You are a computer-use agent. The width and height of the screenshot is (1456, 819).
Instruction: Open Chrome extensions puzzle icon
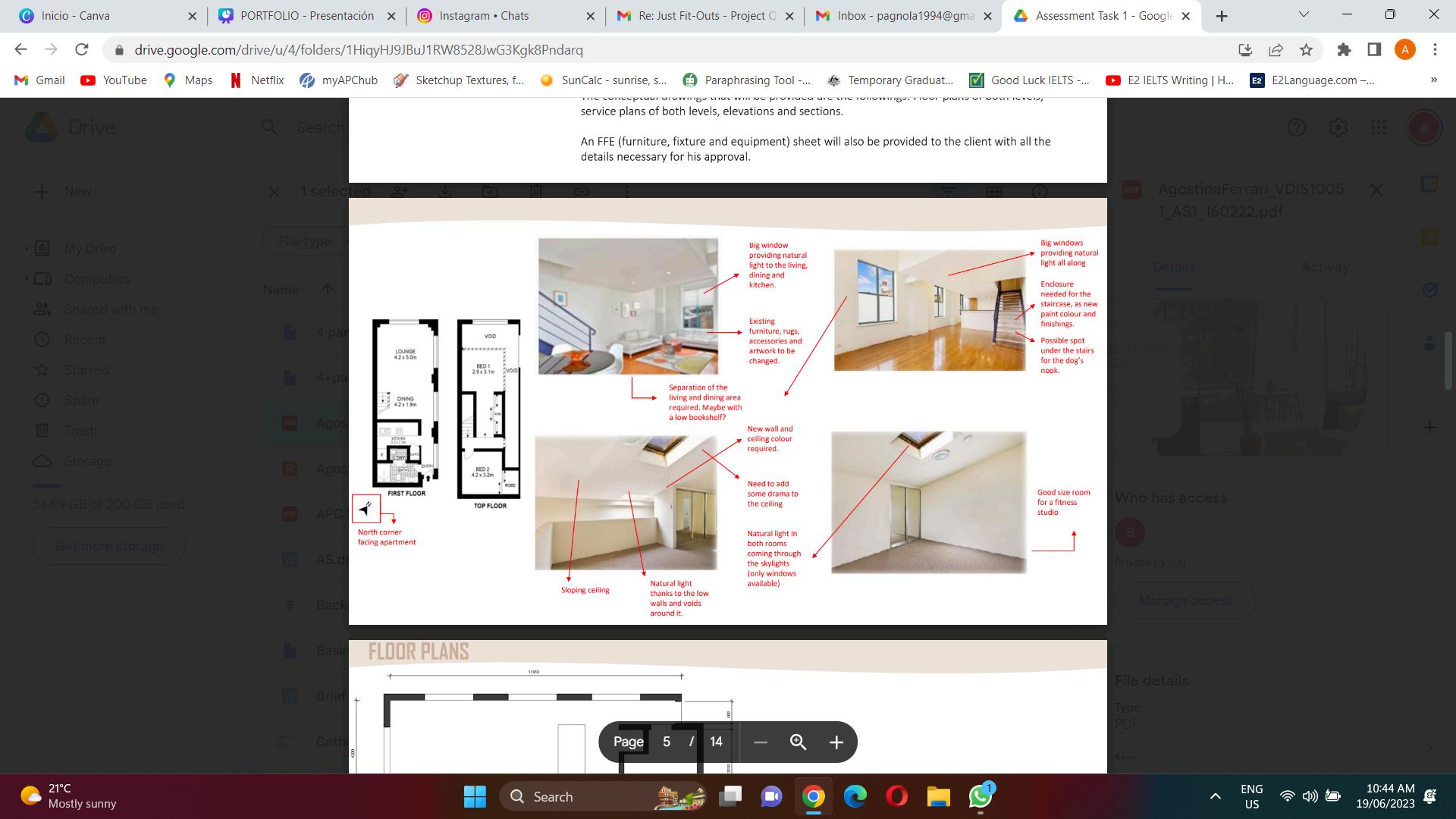[x=1344, y=50]
